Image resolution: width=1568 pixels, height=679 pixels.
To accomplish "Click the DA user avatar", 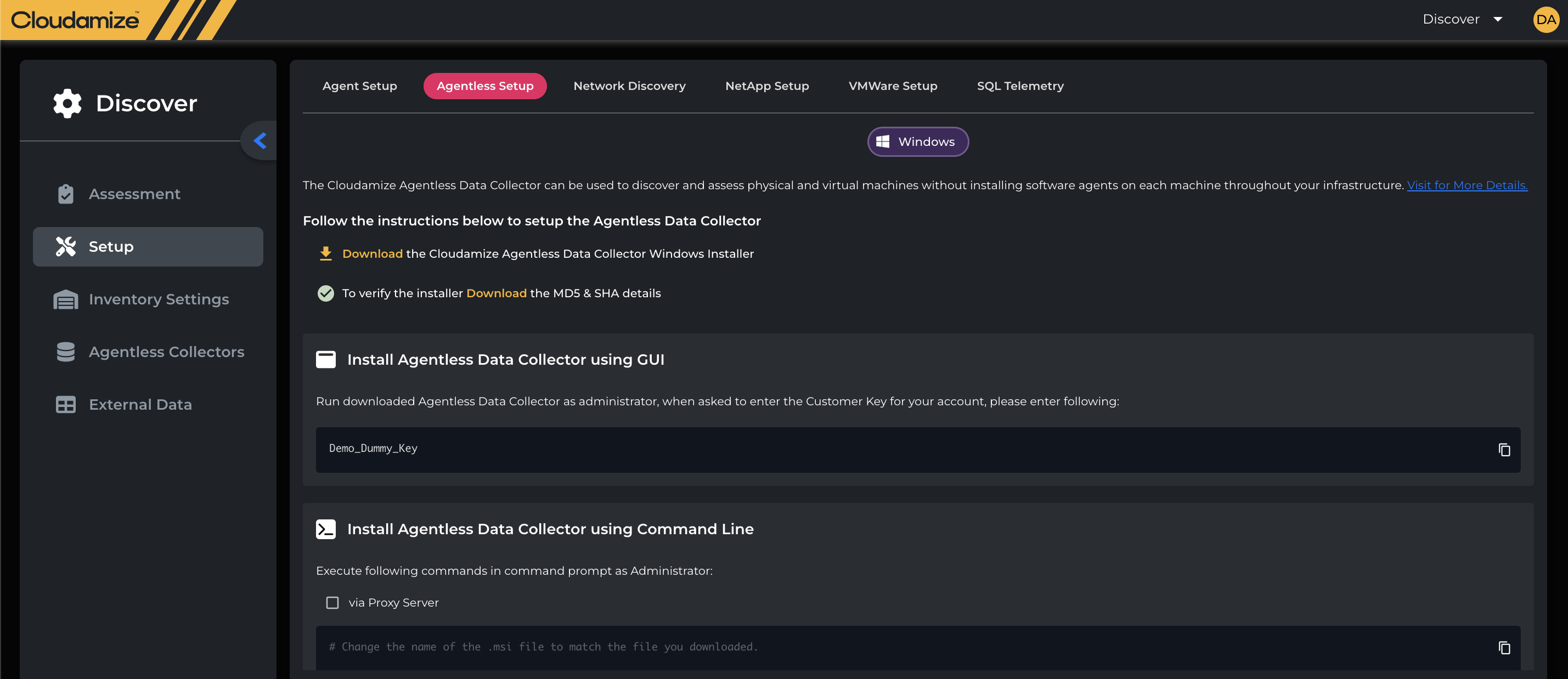I will (1546, 19).
